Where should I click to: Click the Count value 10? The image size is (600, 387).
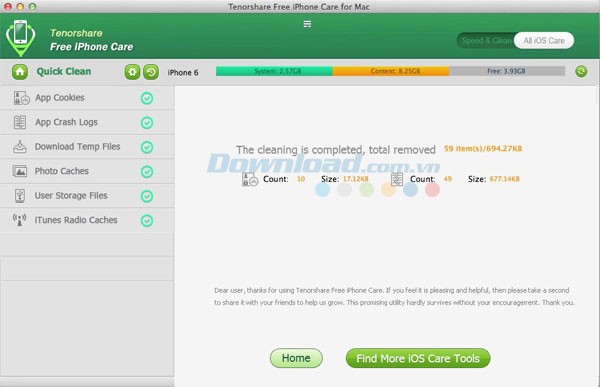pyautogui.click(x=301, y=179)
